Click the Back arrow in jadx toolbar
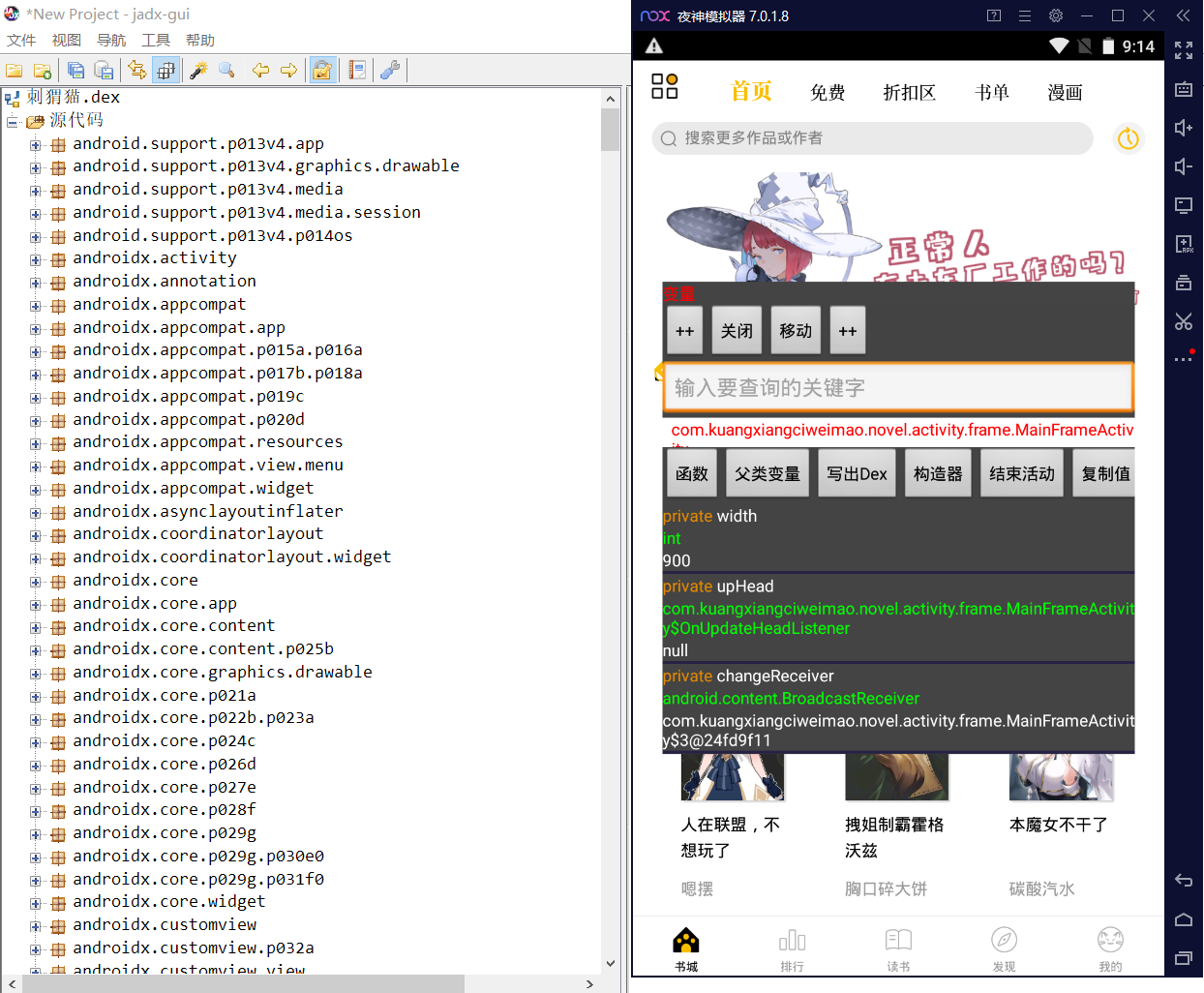This screenshot has height=993, width=1204. pyautogui.click(x=260, y=71)
